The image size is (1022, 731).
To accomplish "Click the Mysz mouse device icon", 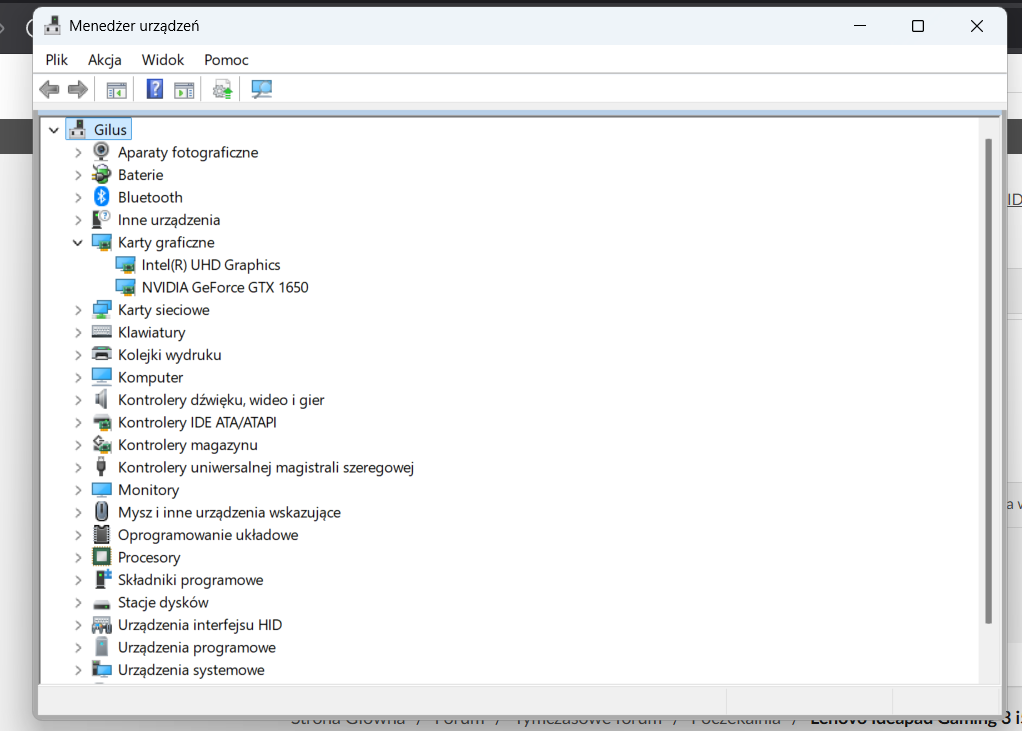I will coord(101,511).
